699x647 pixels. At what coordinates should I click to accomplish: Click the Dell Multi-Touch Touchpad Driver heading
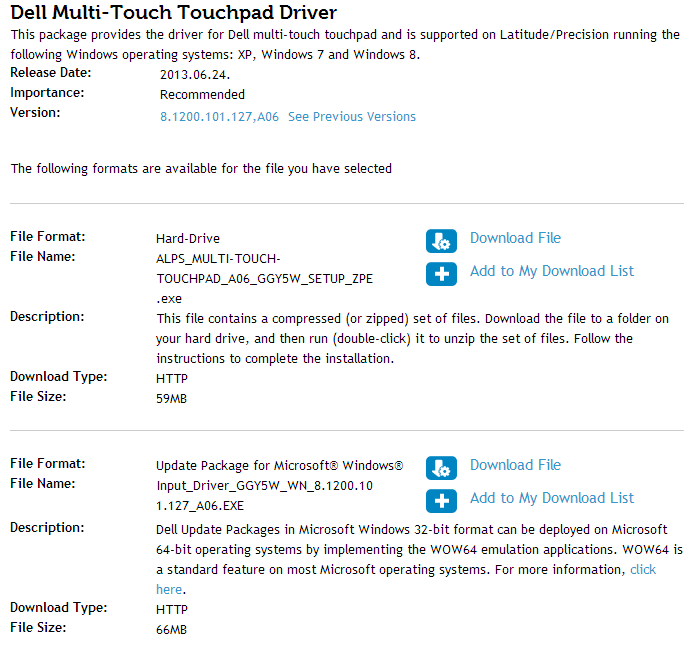point(173,12)
